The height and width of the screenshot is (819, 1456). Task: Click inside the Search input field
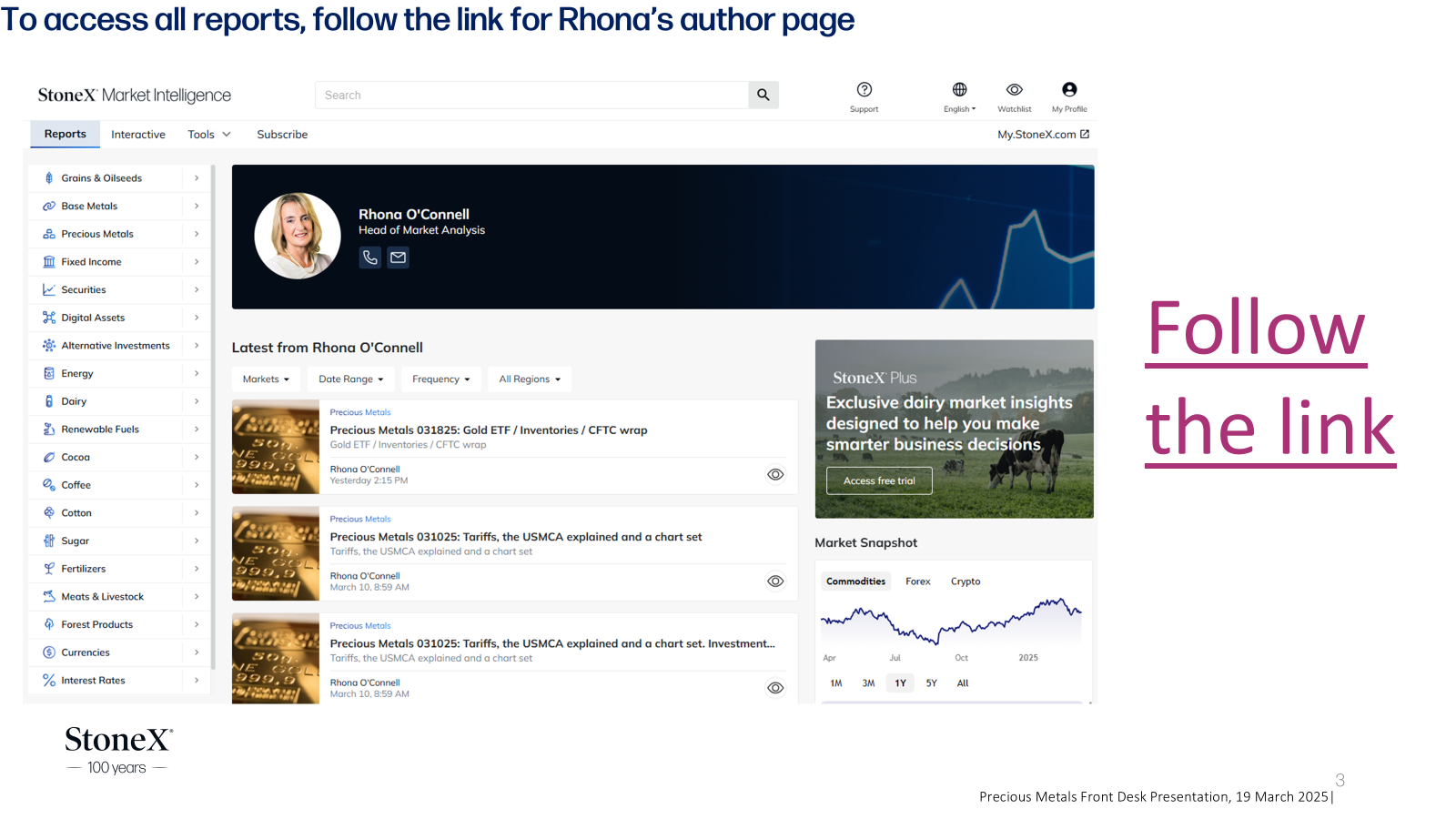(x=532, y=95)
